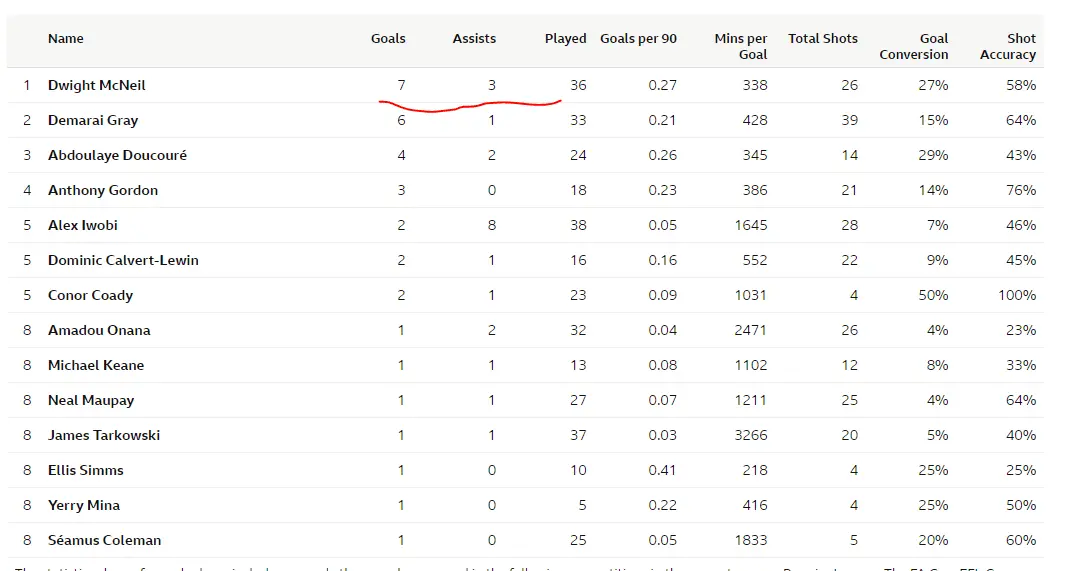Choose Amadou Onana's name
1071x571 pixels.
[99, 331]
